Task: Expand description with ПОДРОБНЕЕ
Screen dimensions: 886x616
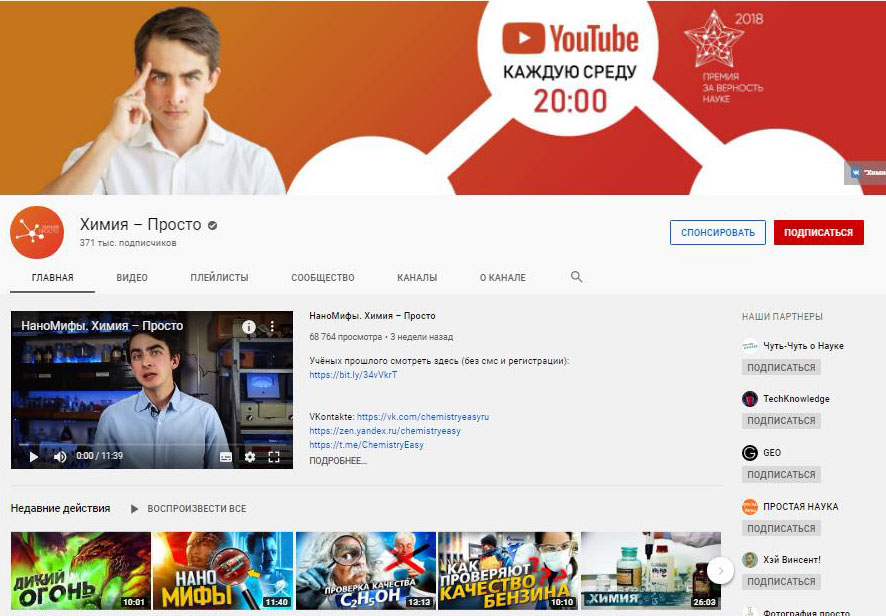Action: click(x=338, y=461)
